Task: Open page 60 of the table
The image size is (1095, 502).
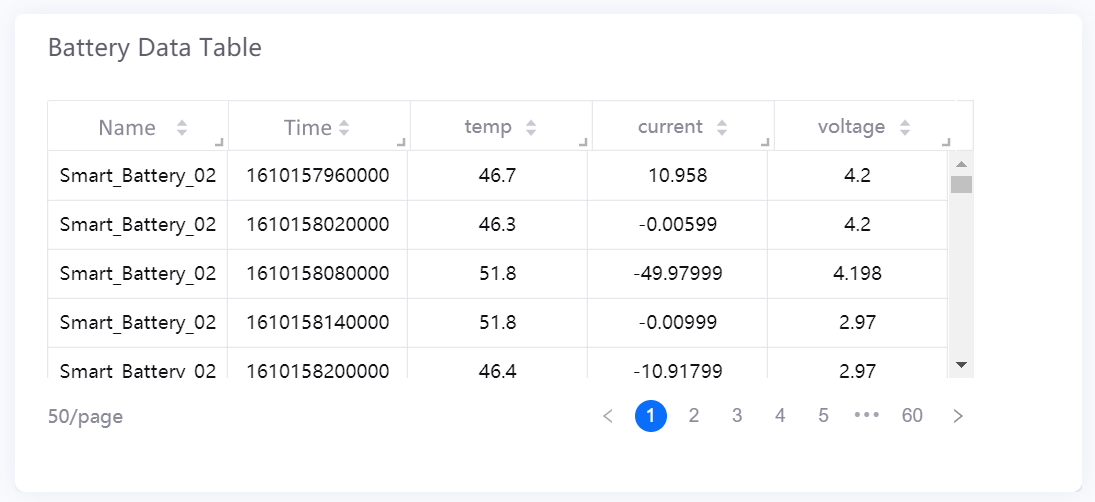Action: pyautogui.click(x=912, y=416)
